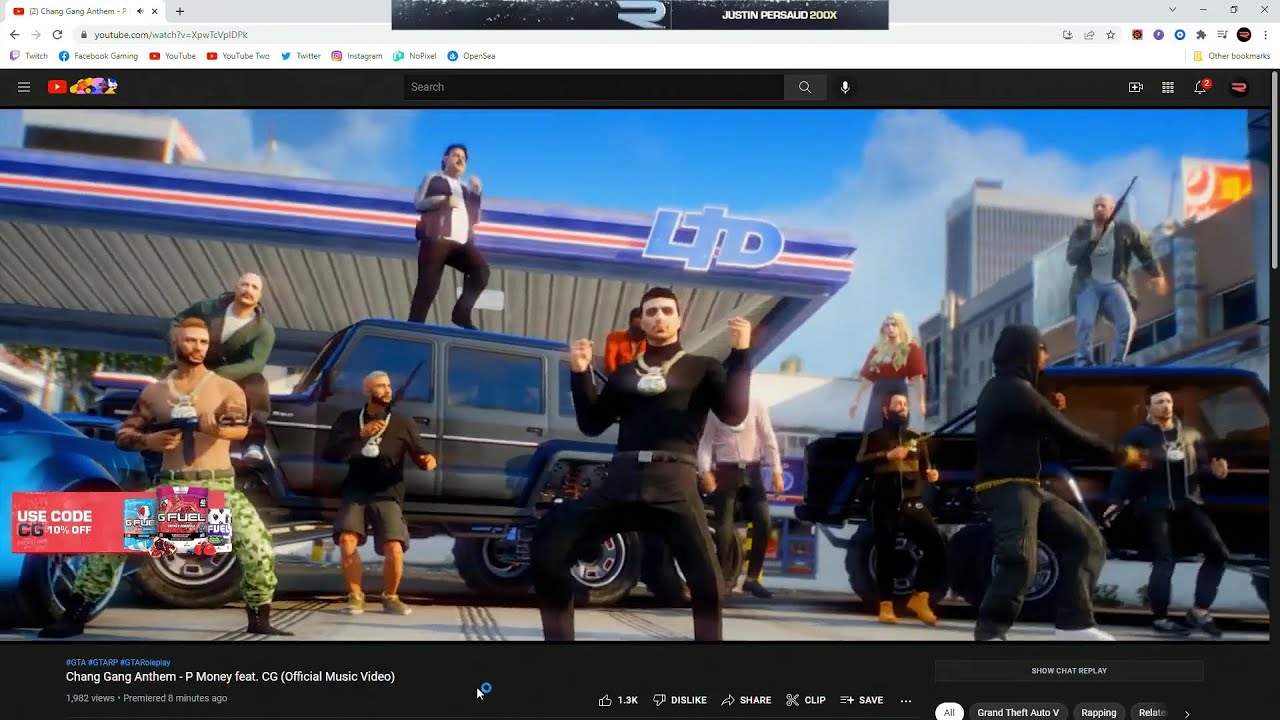Open the Twitch bookmark
Screen dimensions: 1280x720
(x=29, y=56)
